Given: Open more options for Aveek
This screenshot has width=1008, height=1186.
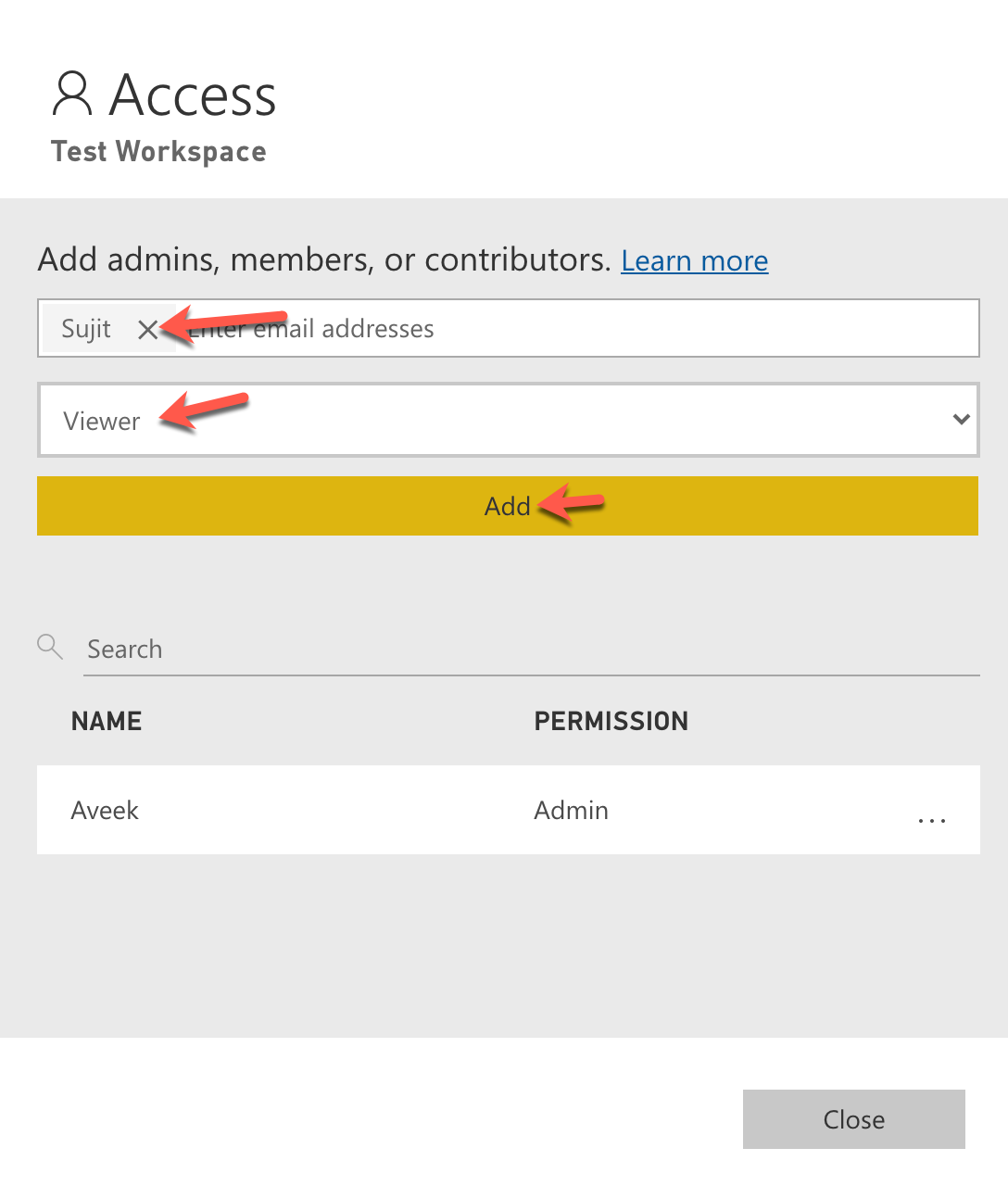Looking at the screenshot, I should click(x=931, y=820).
